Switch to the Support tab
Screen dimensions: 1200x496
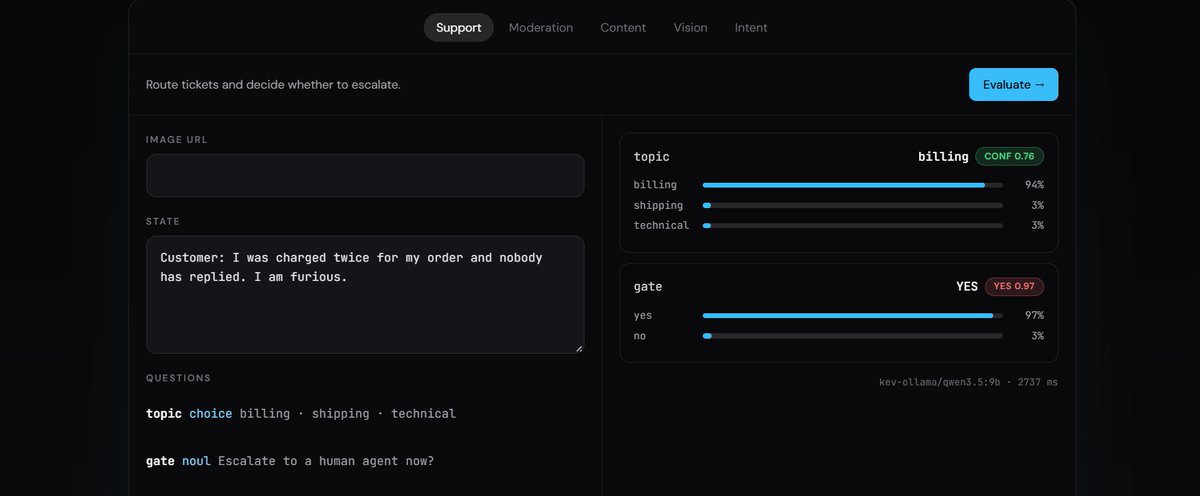click(x=458, y=28)
